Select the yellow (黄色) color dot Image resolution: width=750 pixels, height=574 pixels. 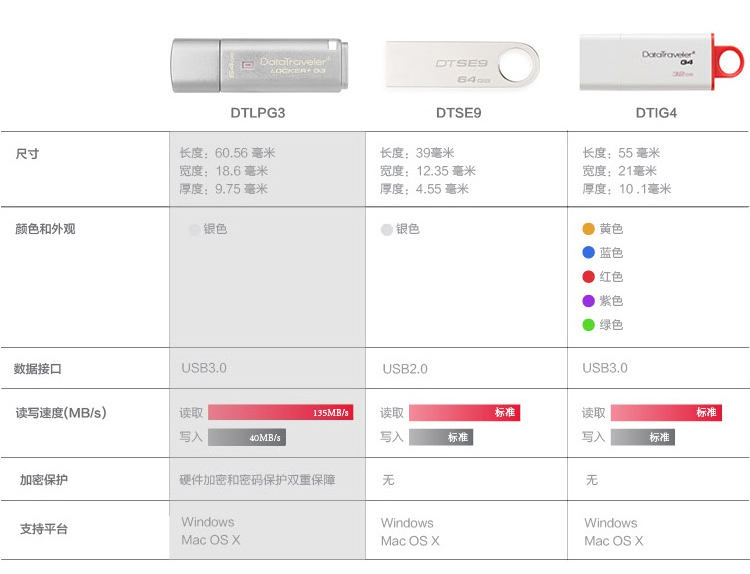click(x=589, y=229)
